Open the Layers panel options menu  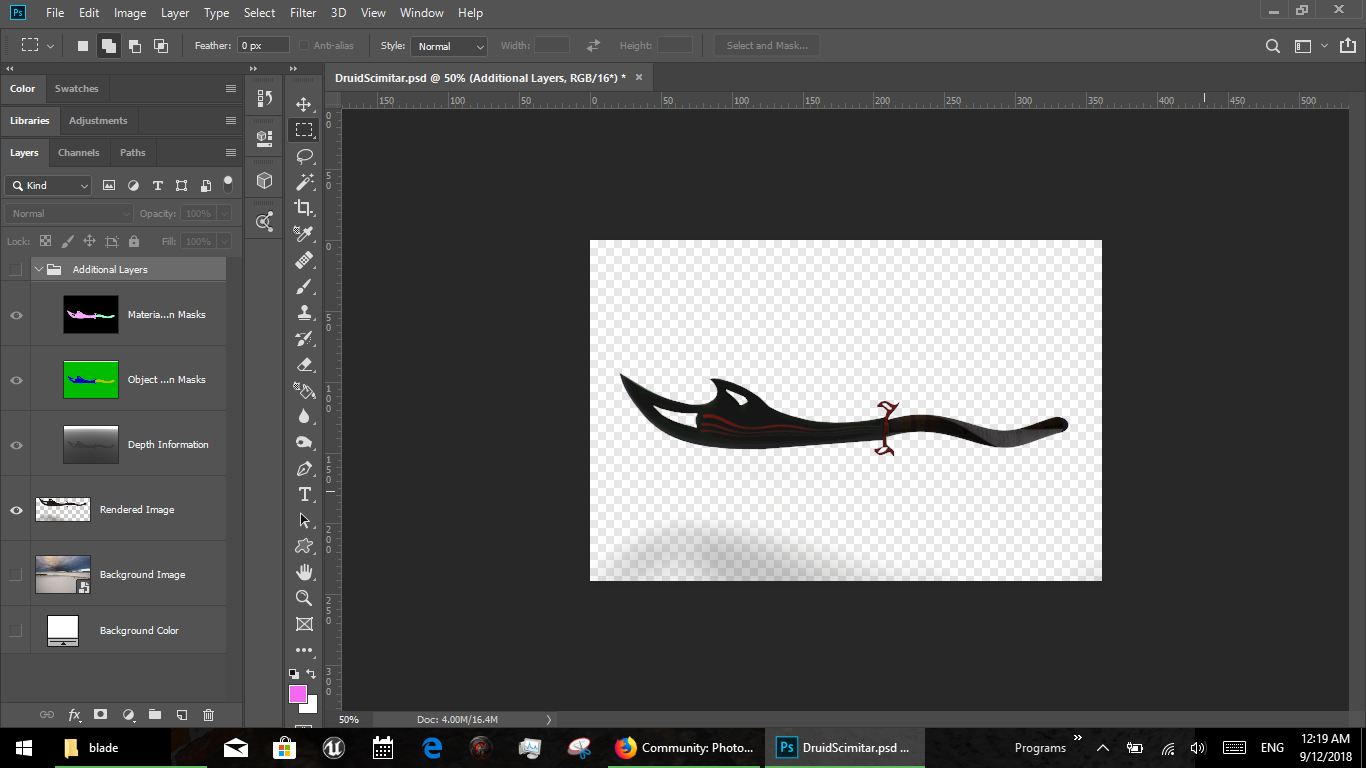[x=231, y=153]
